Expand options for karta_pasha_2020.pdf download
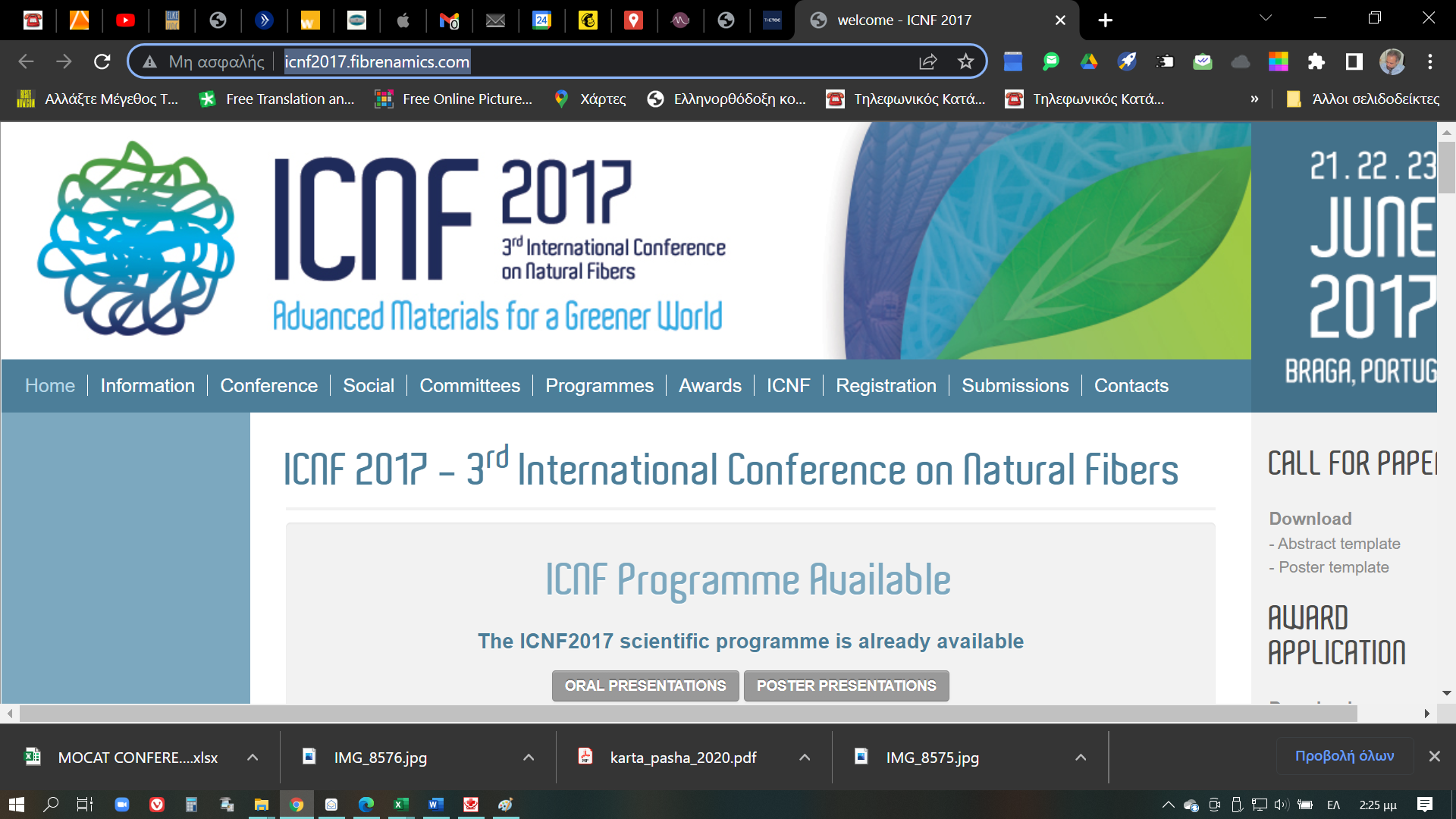 pos(805,757)
